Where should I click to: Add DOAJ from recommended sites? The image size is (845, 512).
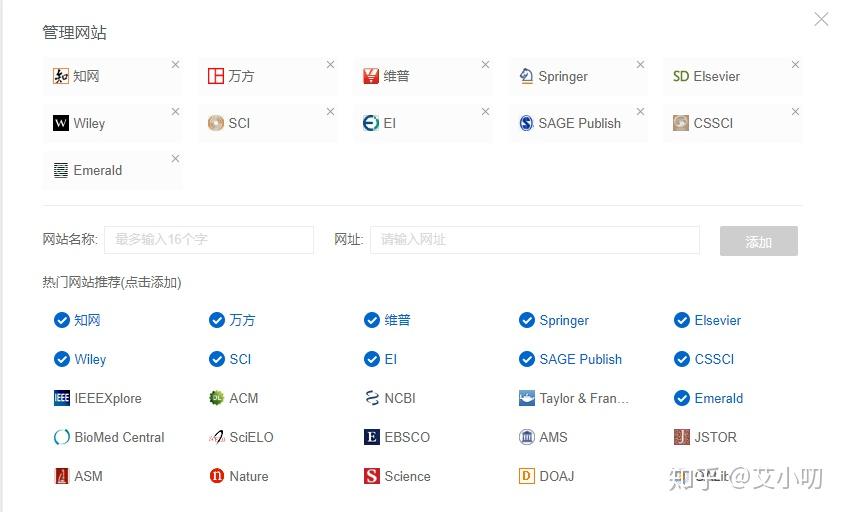click(546, 476)
